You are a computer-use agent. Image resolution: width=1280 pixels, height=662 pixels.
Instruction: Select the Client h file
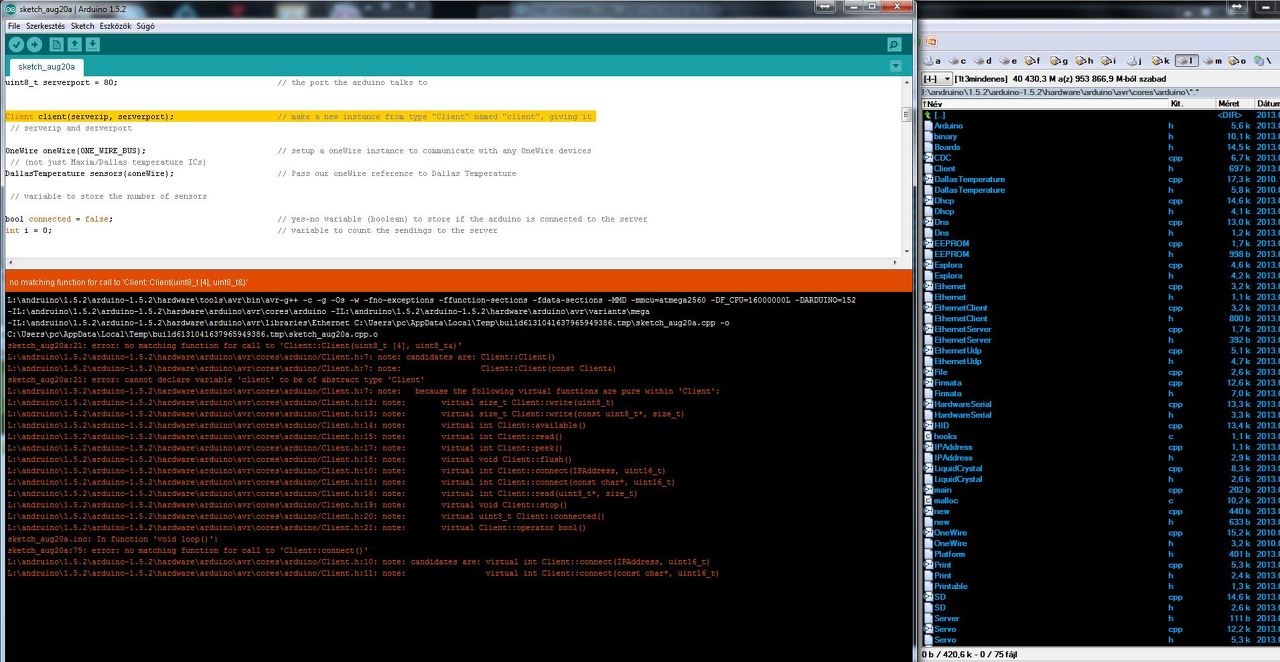coord(1100,168)
